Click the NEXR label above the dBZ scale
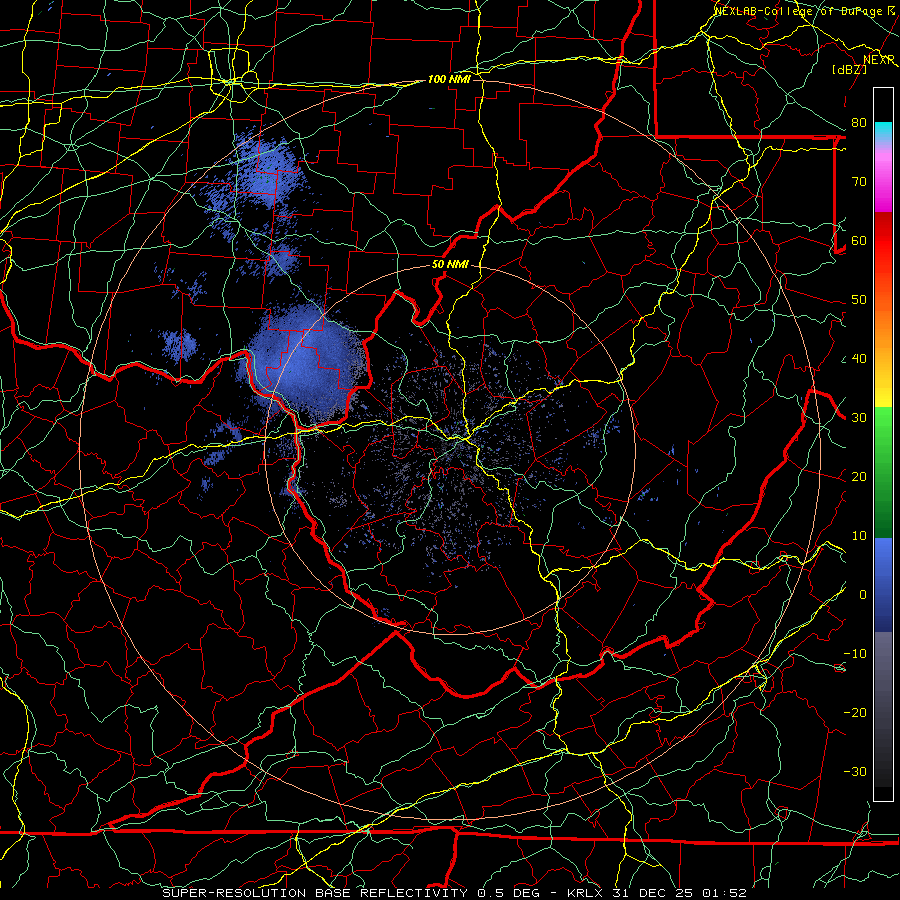 (x=879, y=60)
